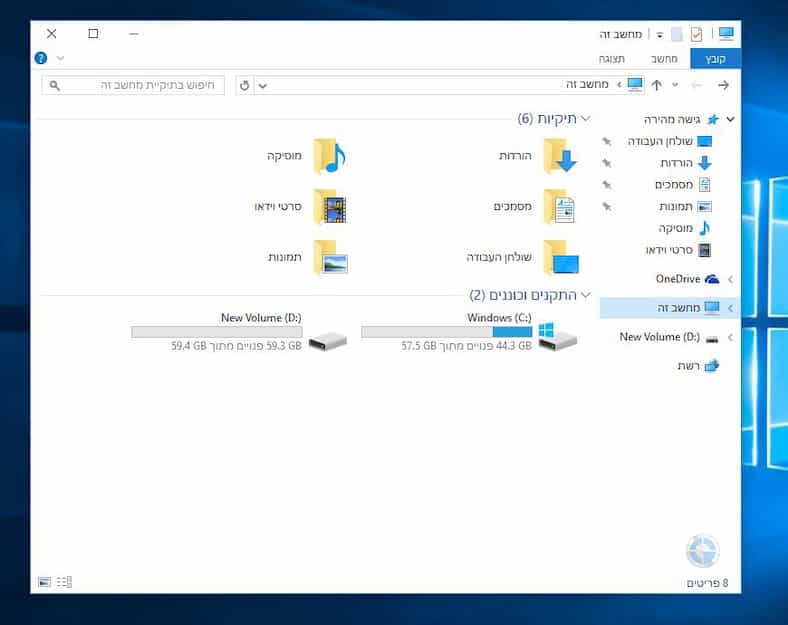Open the blue help question mark icon

(x=41, y=58)
